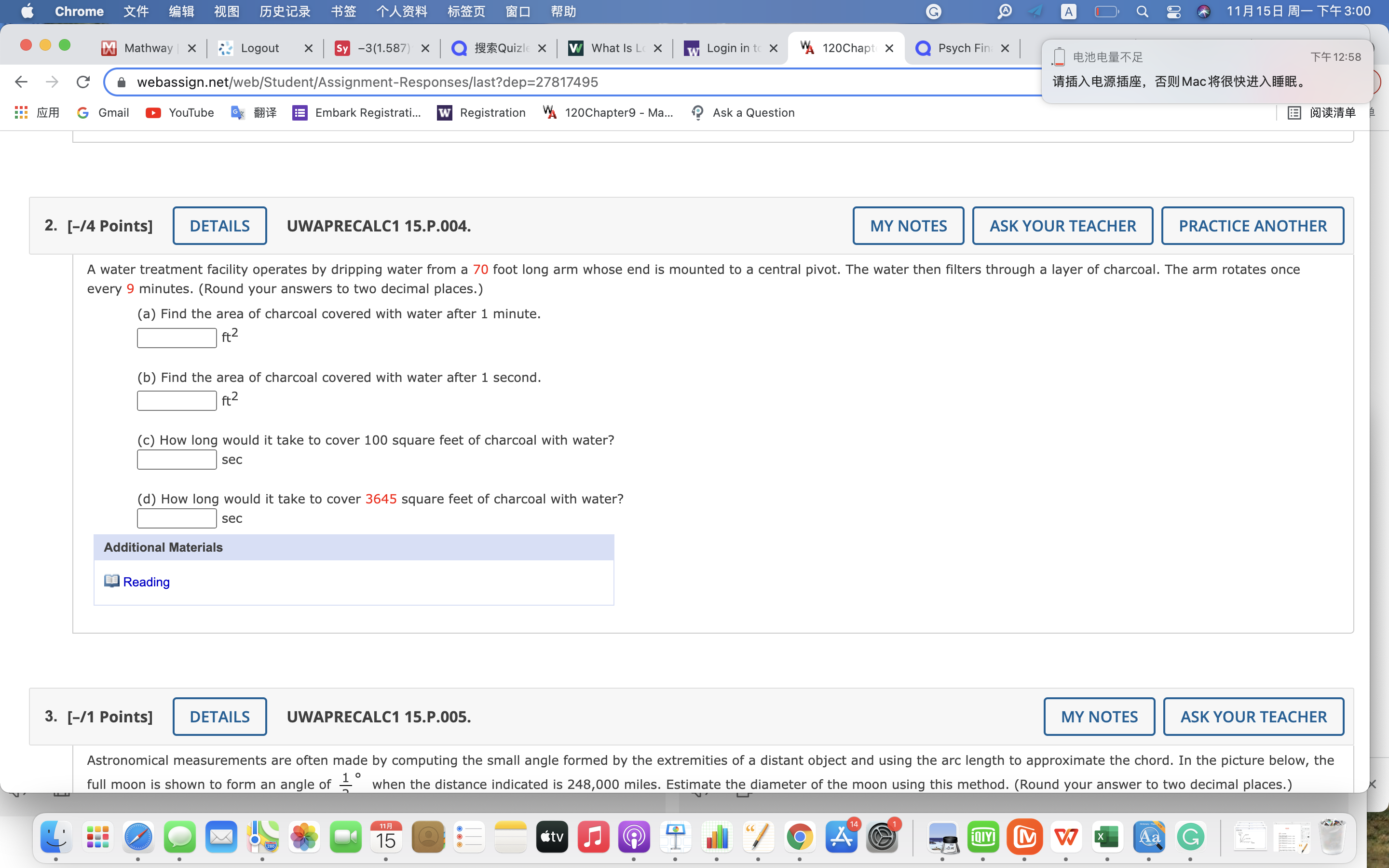This screenshot has height=868, width=1389.
Task: Click the back navigation arrow
Action: tap(21, 82)
